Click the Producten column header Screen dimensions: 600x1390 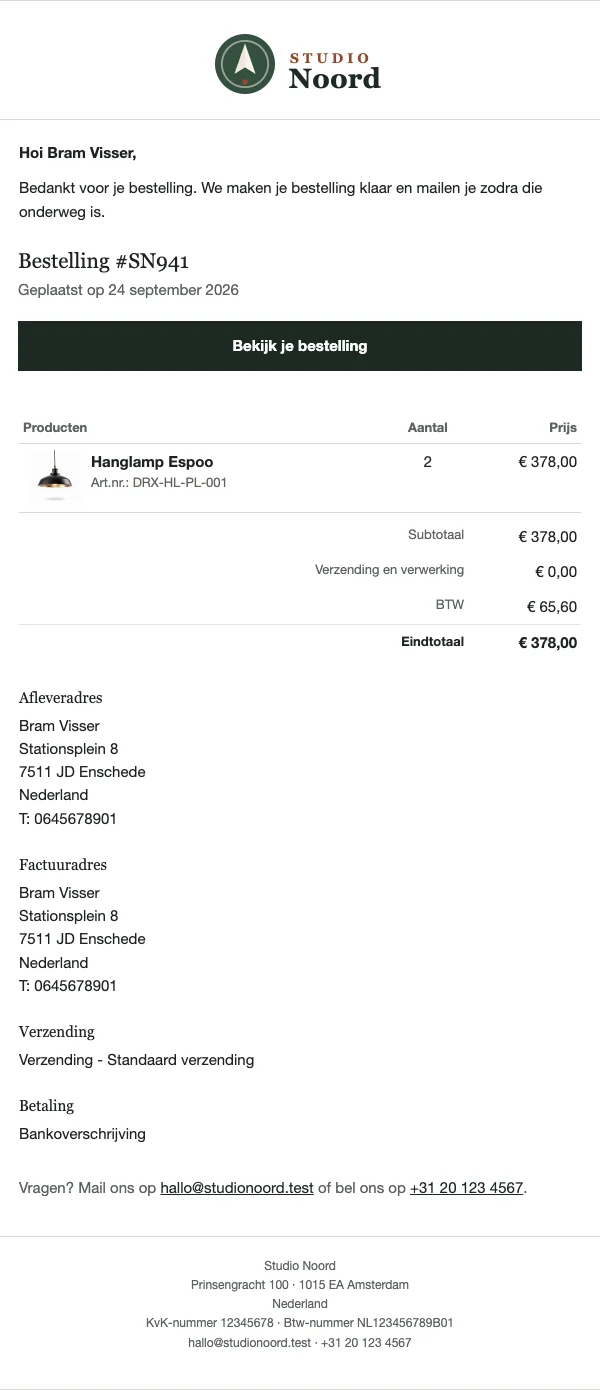pyautogui.click(x=55, y=427)
